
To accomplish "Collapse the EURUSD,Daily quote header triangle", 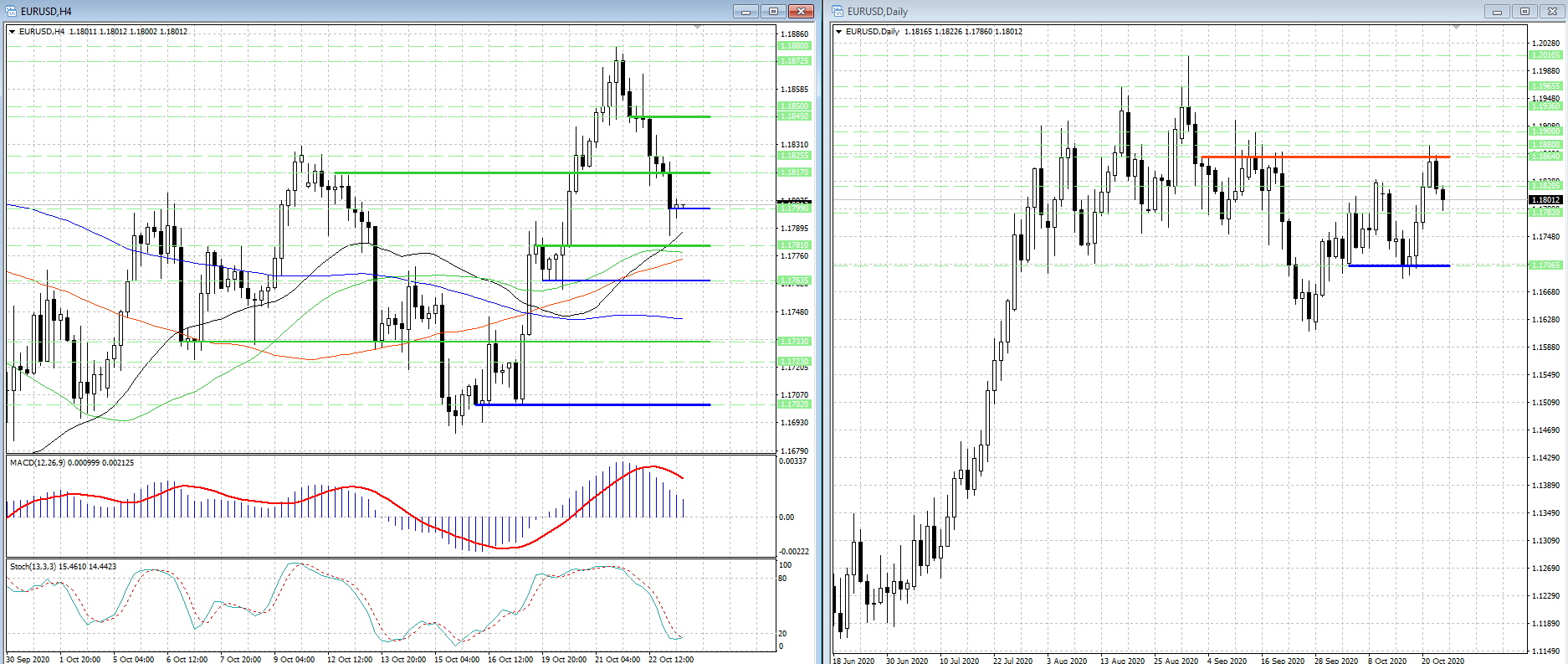I will pyautogui.click(x=839, y=32).
